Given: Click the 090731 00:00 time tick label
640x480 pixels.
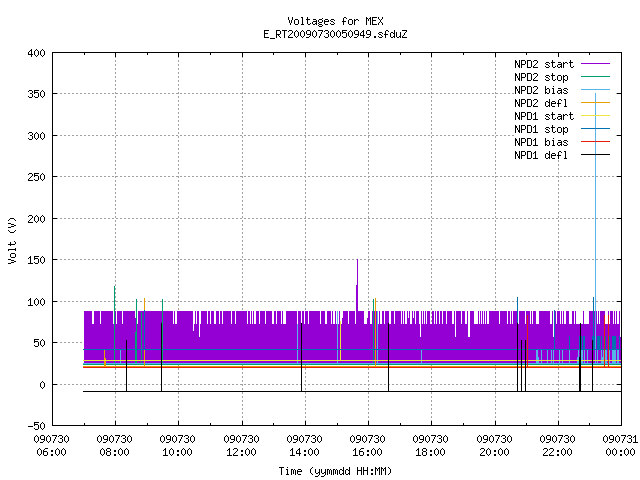Looking at the screenshot, I should pos(620,446).
